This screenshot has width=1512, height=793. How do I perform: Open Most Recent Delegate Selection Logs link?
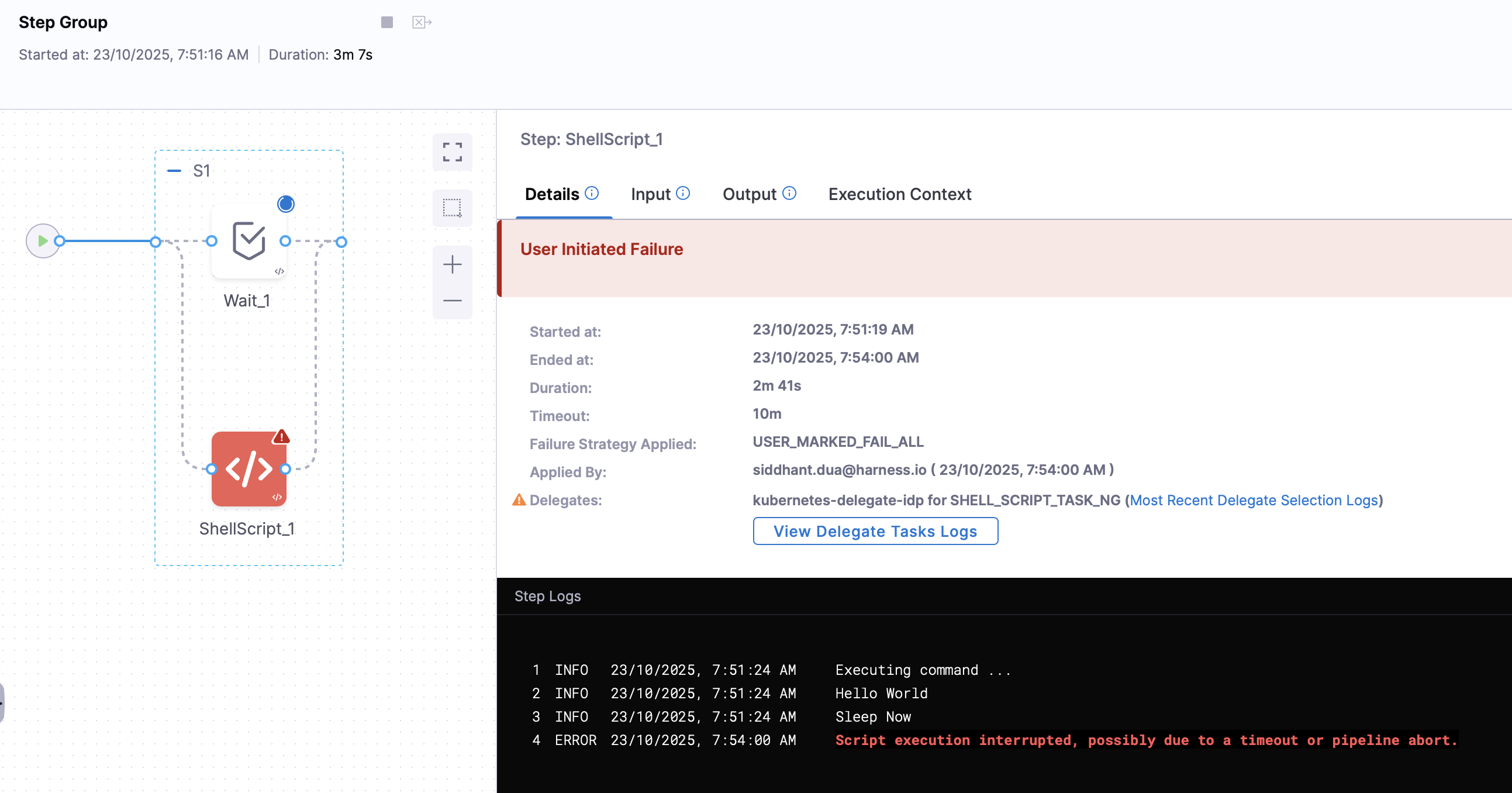[x=1254, y=500]
